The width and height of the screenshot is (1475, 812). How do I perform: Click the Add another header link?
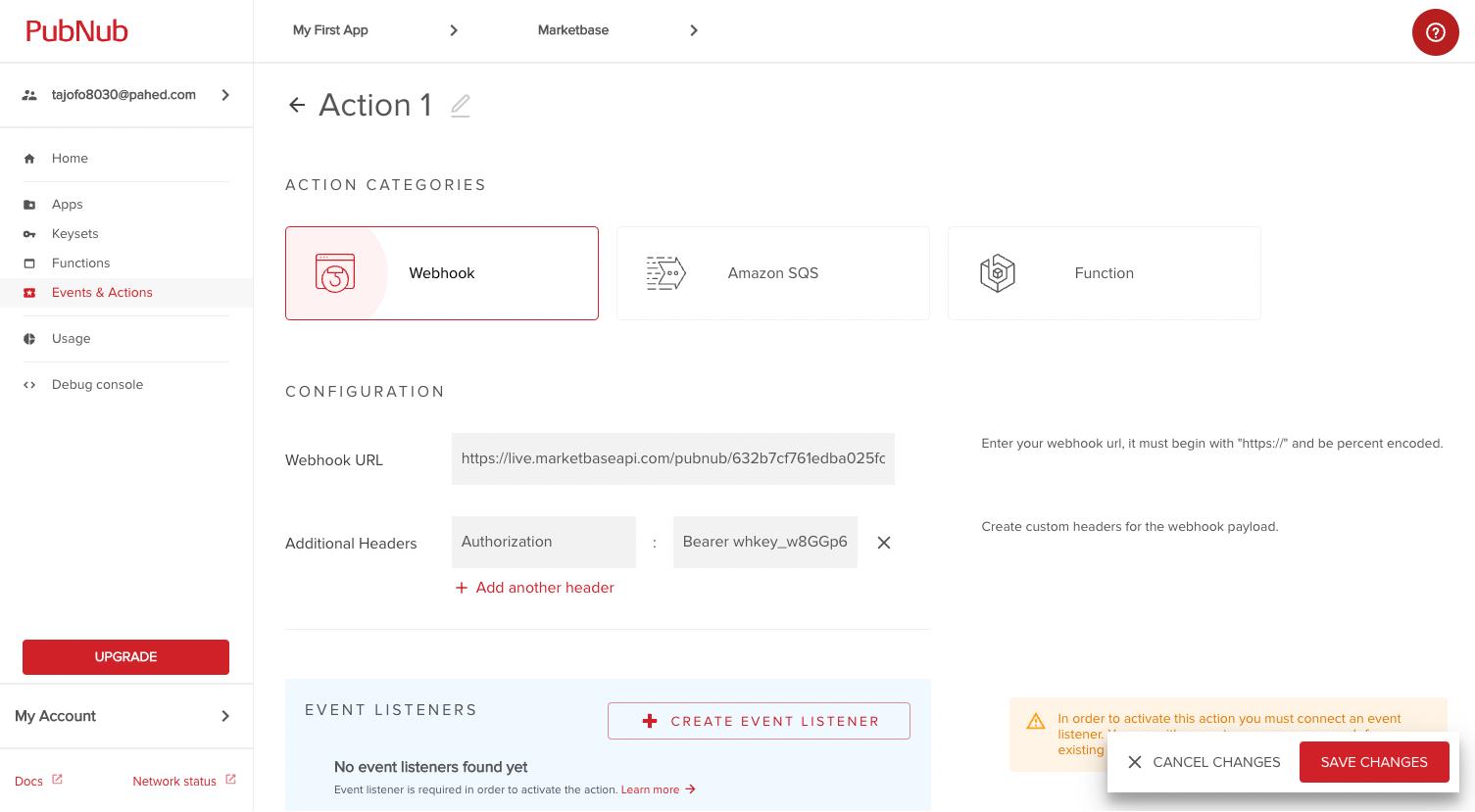(x=535, y=588)
